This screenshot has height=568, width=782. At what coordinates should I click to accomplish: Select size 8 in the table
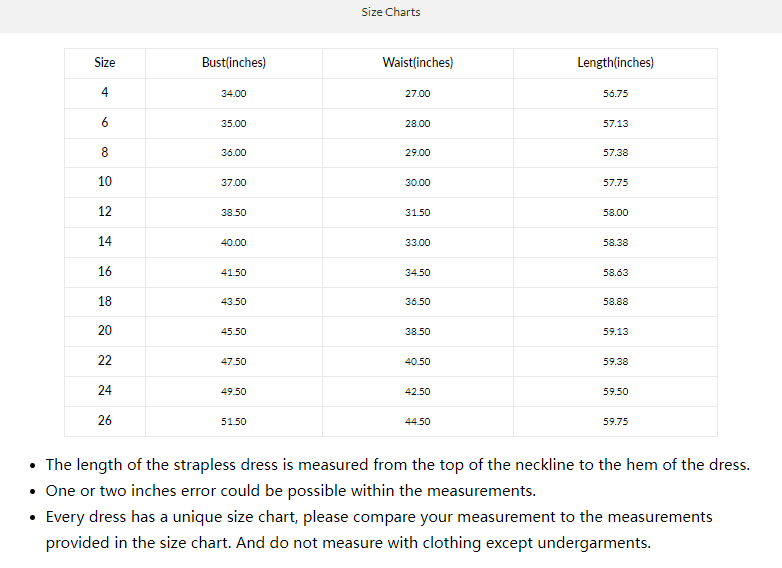point(105,152)
